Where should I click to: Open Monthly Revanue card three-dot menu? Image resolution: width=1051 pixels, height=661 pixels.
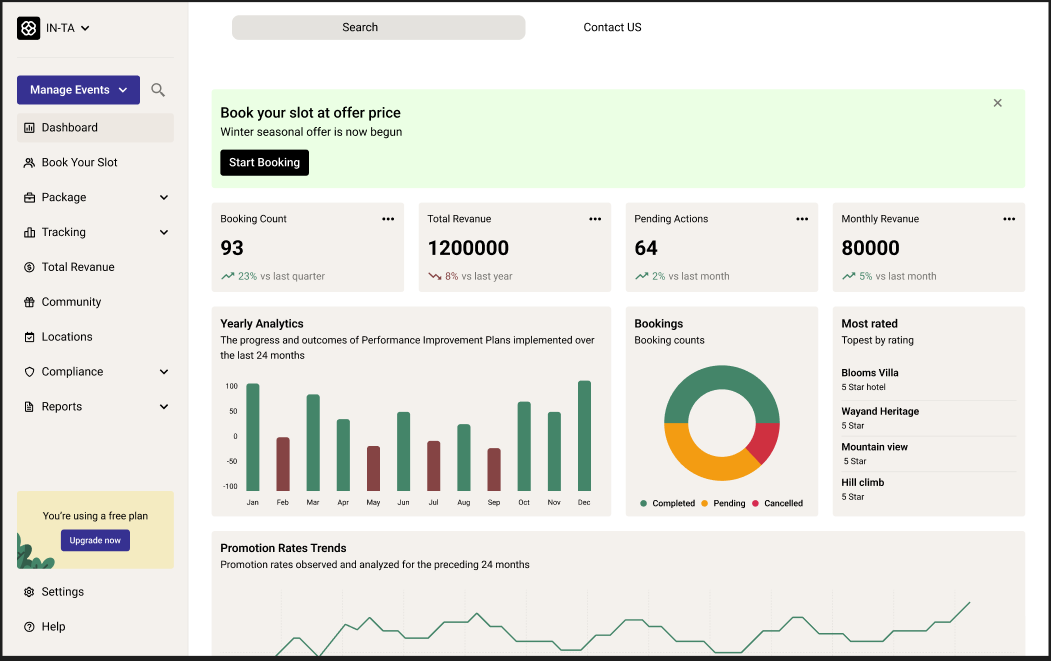coord(1009,219)
